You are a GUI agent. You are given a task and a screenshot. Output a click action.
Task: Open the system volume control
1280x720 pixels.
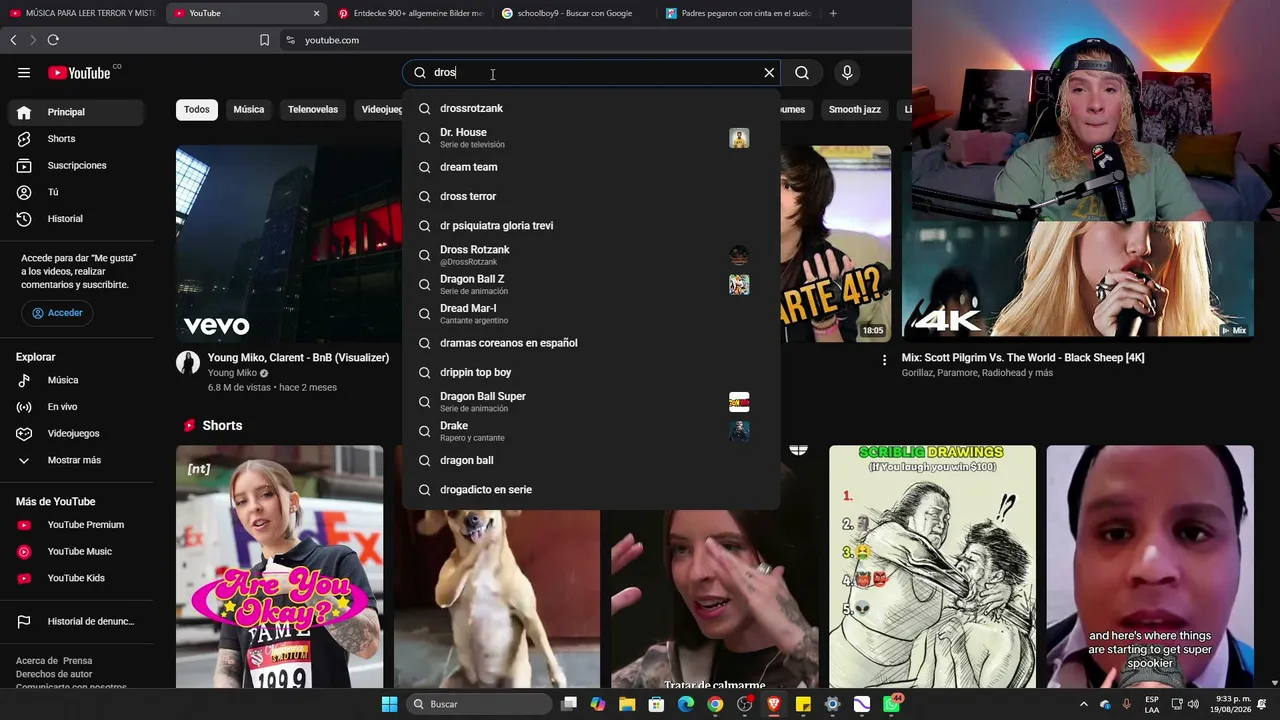point(1193,704)
